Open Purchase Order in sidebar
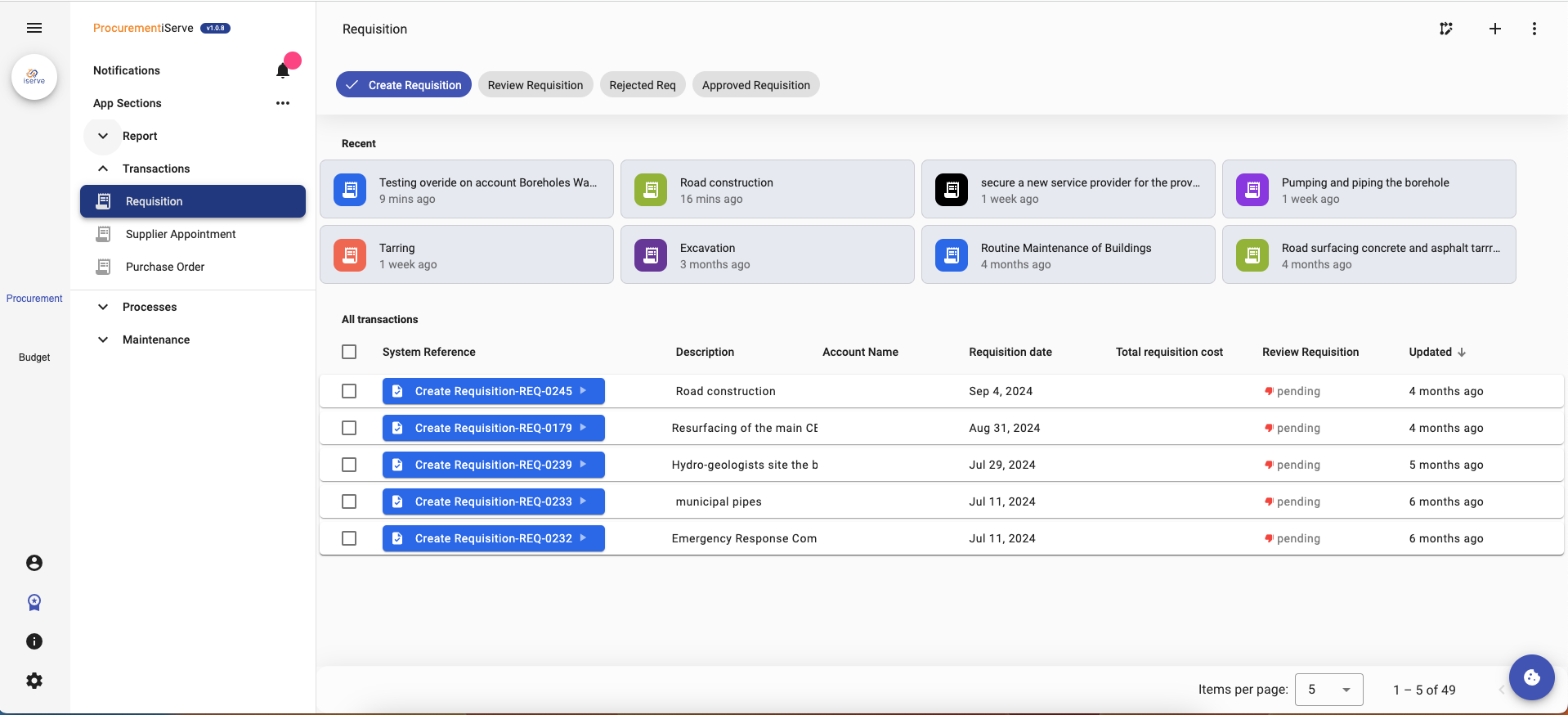Image resolution: width=1568 pixels, height=715 pixels. click(x=165, y=267)
